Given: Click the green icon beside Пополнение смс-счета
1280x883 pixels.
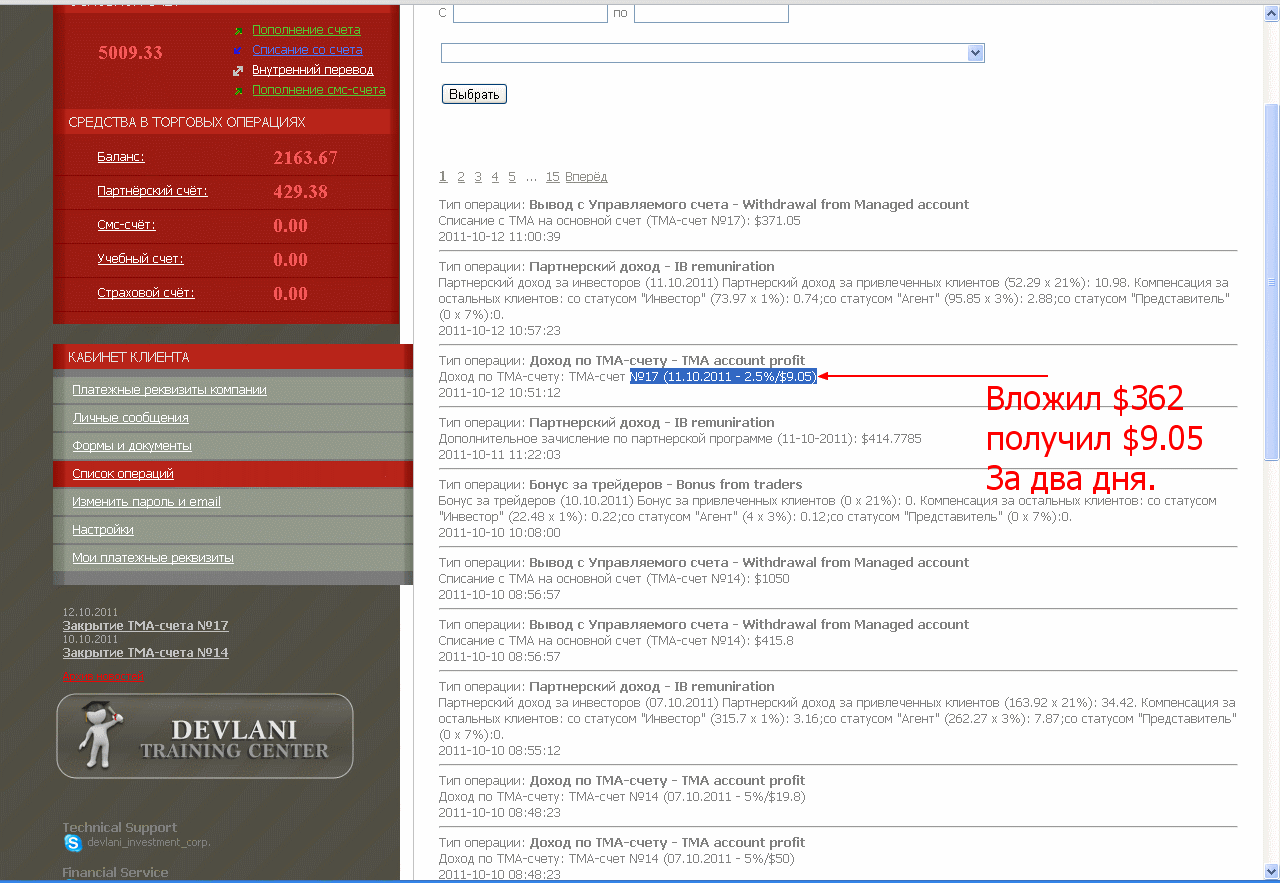Looking at the screenshot, I should 238,91.
